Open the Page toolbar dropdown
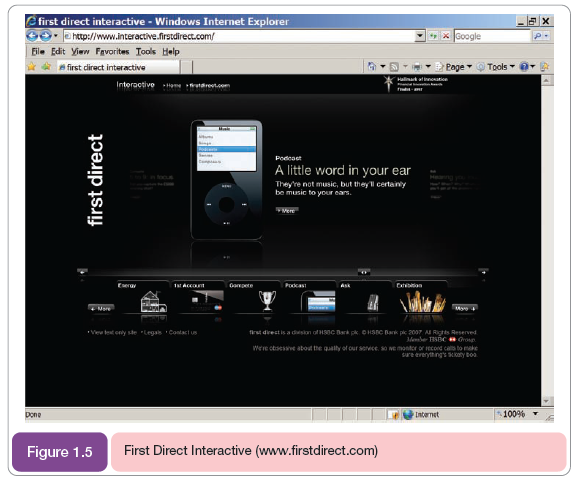 (454, 67)
